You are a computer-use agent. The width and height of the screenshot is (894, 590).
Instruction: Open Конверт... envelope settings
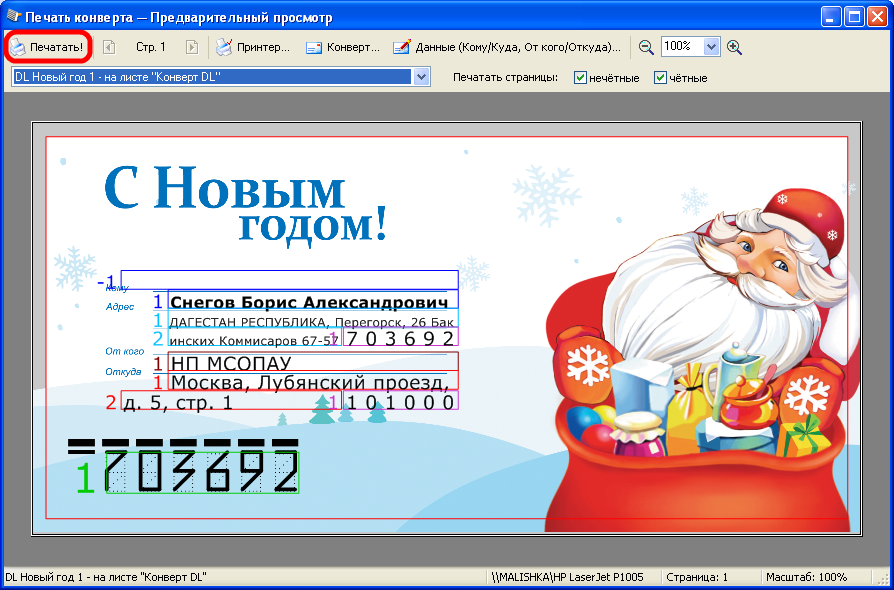(x=343, y=47)
